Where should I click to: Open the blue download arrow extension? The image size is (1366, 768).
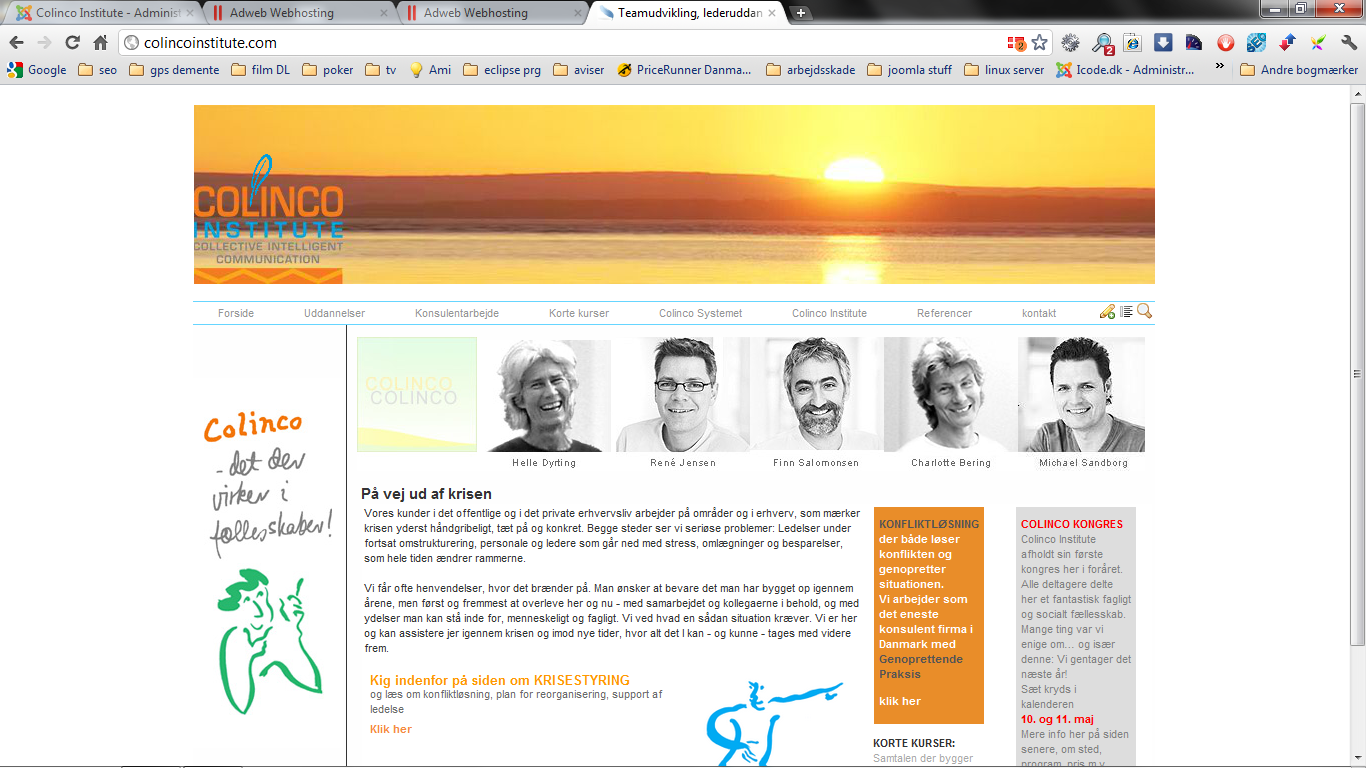pyautogui.click(x=1163, y=43)
